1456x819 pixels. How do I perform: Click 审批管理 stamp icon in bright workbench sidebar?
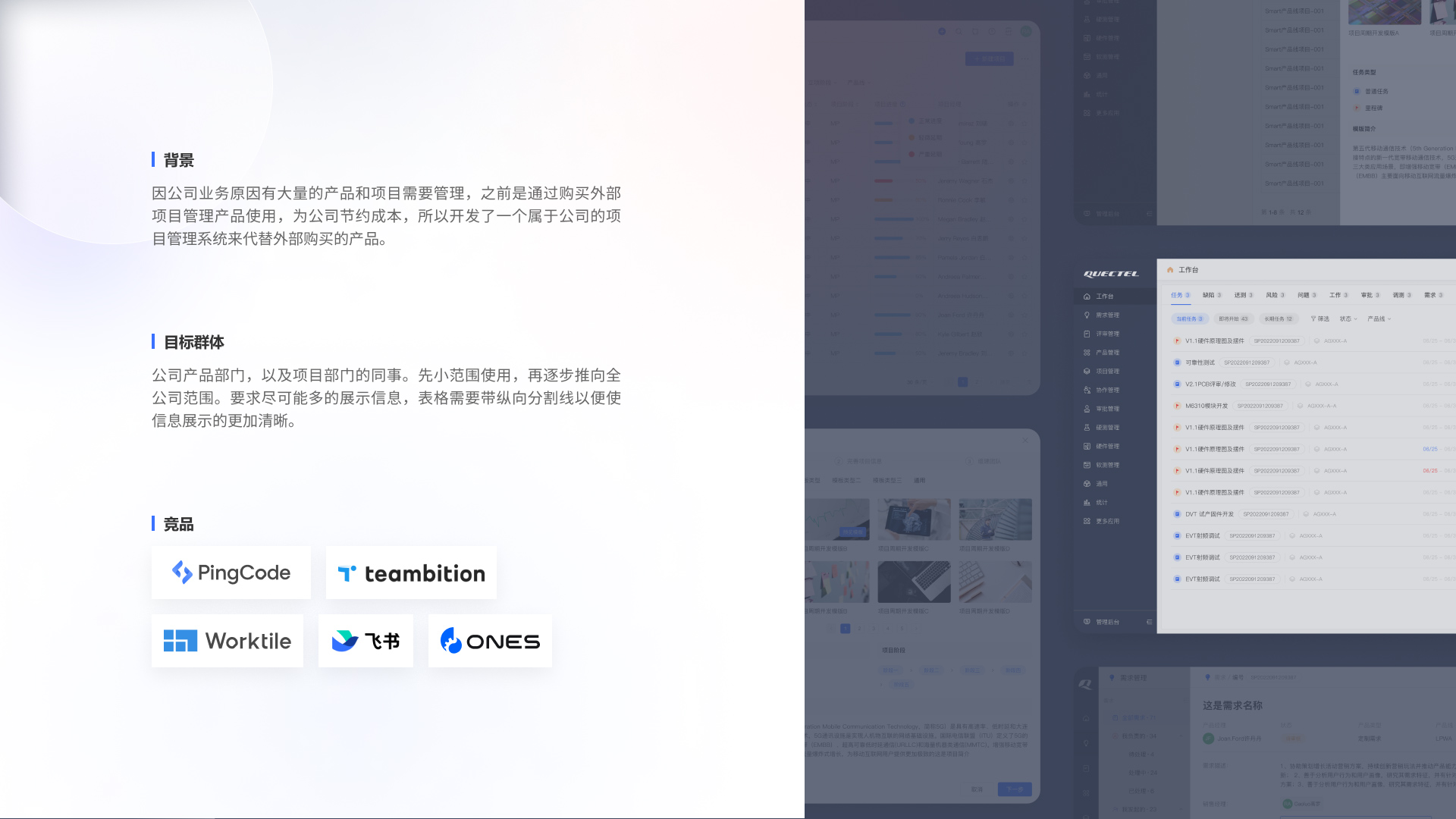point(1087,409)
